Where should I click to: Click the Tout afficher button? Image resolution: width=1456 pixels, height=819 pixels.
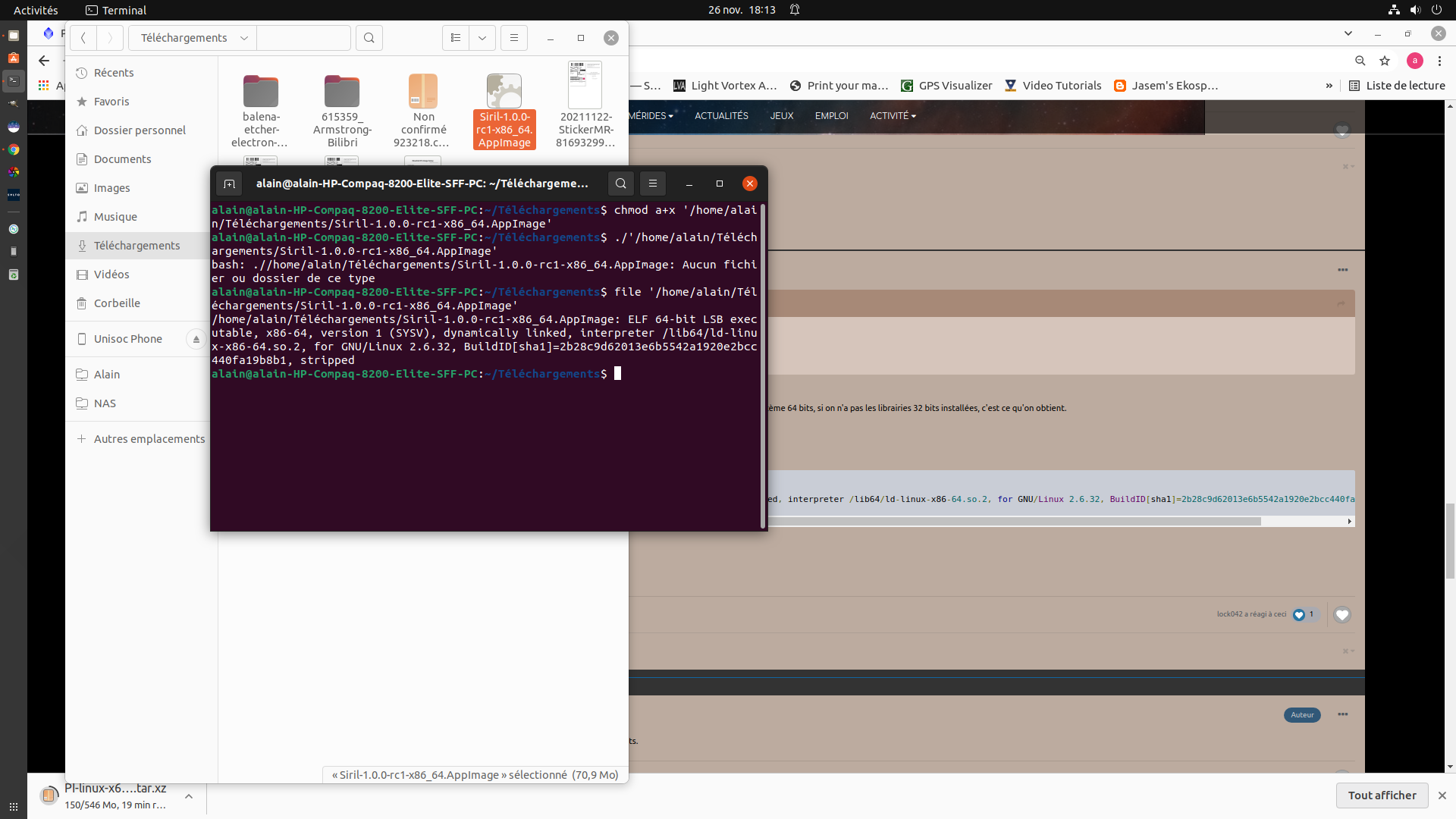pyautogui.click(x=1382, y=795)
